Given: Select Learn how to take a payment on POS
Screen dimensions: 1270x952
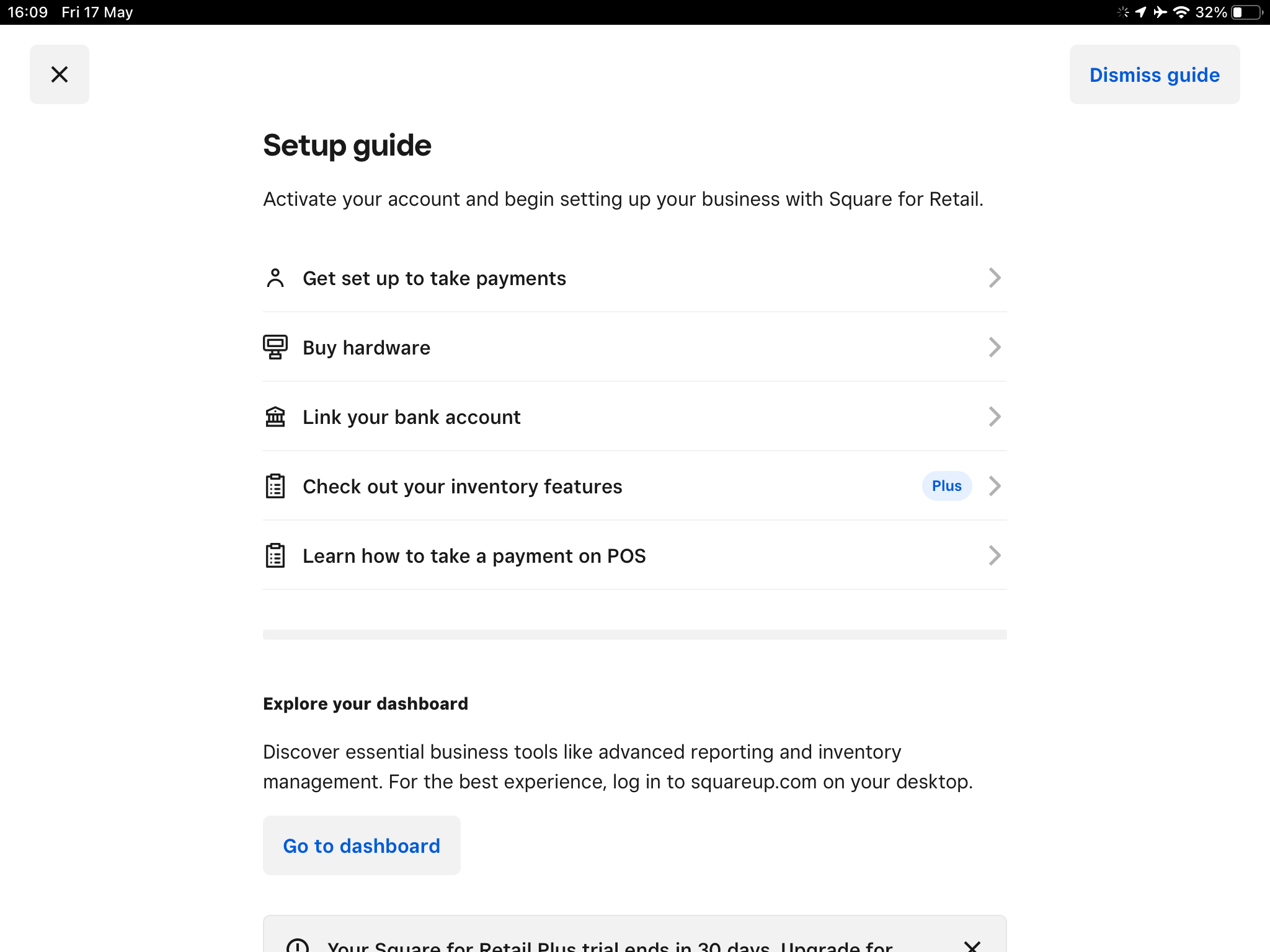Looking at the screenshot, I should click(x=474, y=556).
